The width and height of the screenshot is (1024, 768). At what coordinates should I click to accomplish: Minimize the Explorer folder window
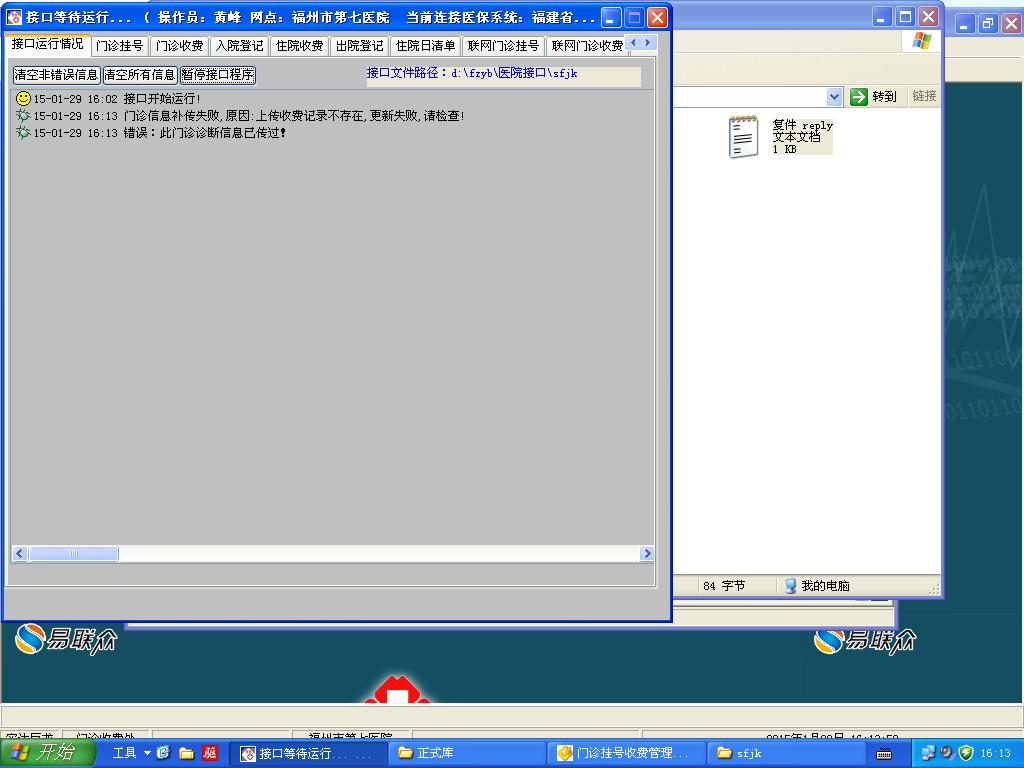point(882,16)
